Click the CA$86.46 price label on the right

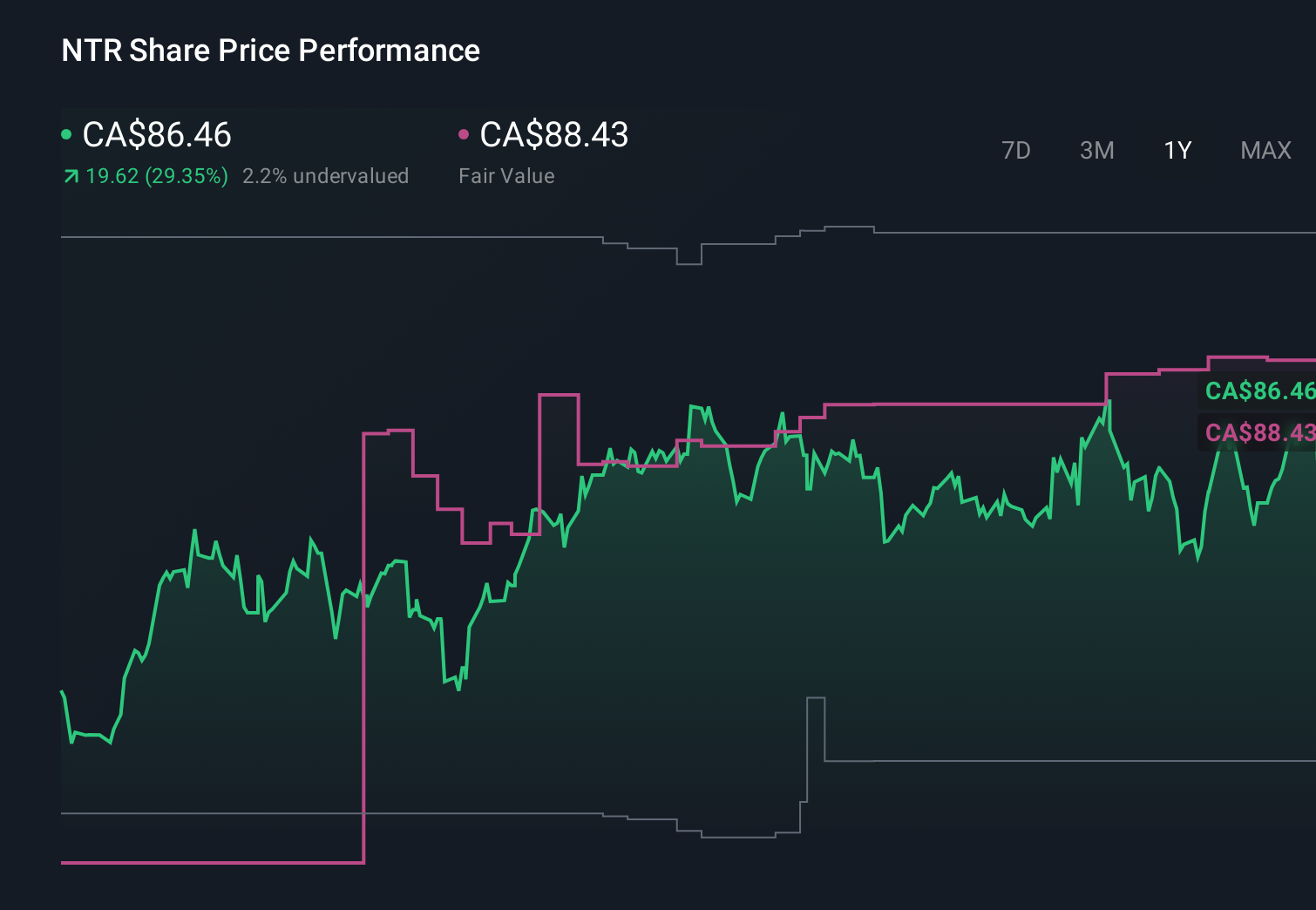point(1258,391)
